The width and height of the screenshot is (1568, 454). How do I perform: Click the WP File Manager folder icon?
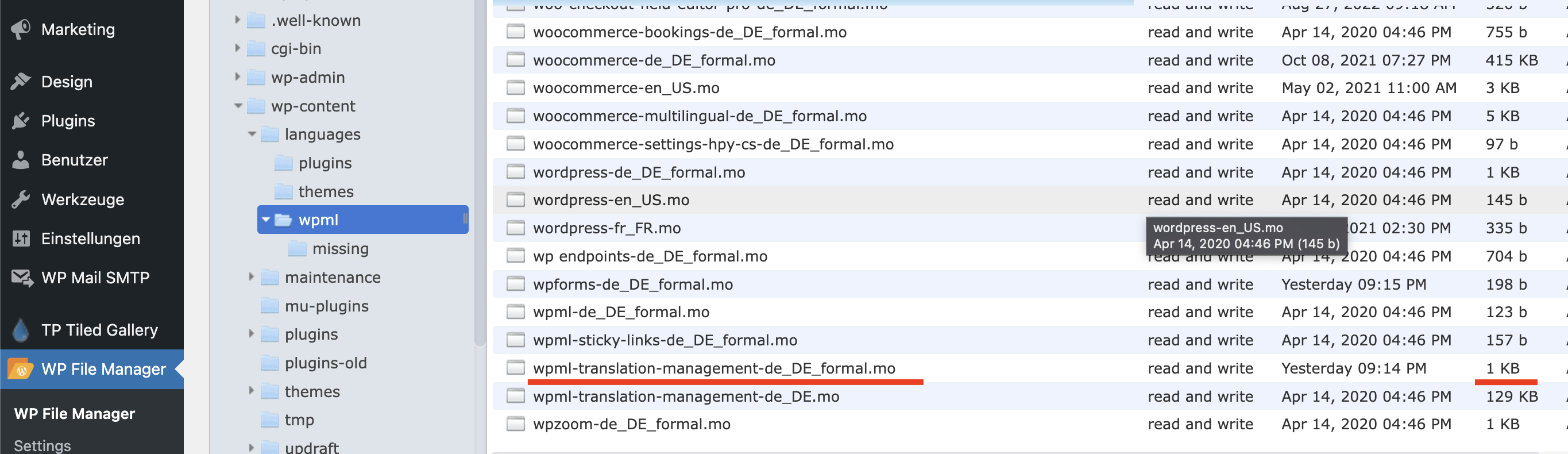pyautogui.click(x=21, y=369)
